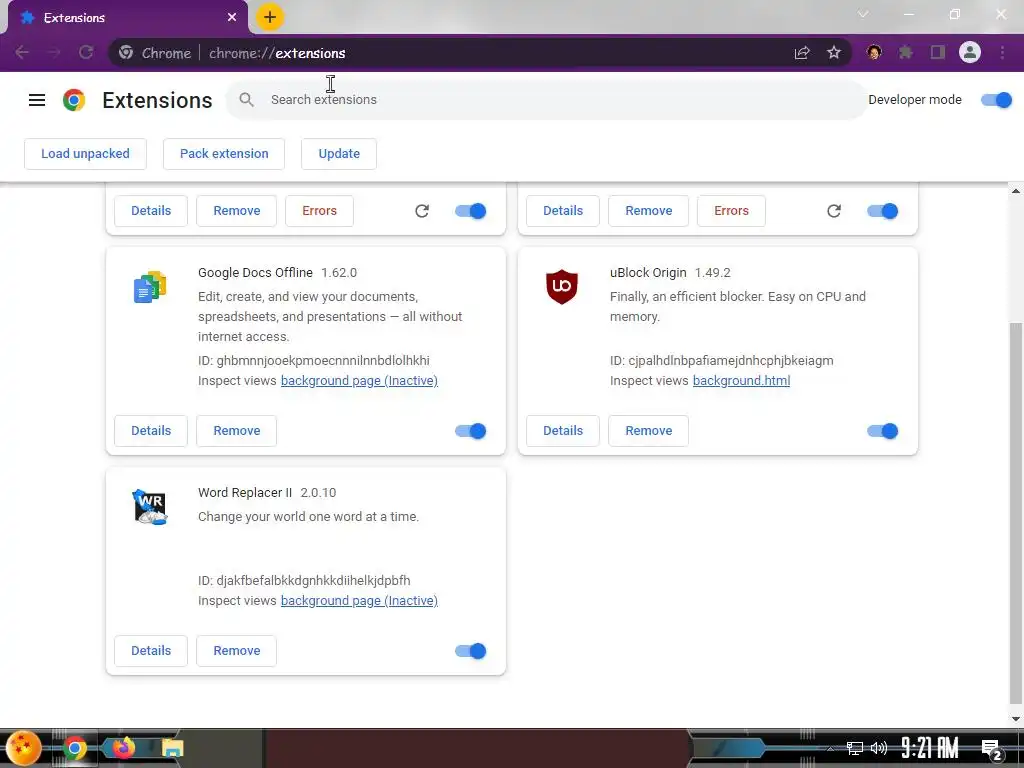Viewport: 1024px width, 768px height.
Task: Open Details for Google Docs Offline
Action: [x=151, y=431]
